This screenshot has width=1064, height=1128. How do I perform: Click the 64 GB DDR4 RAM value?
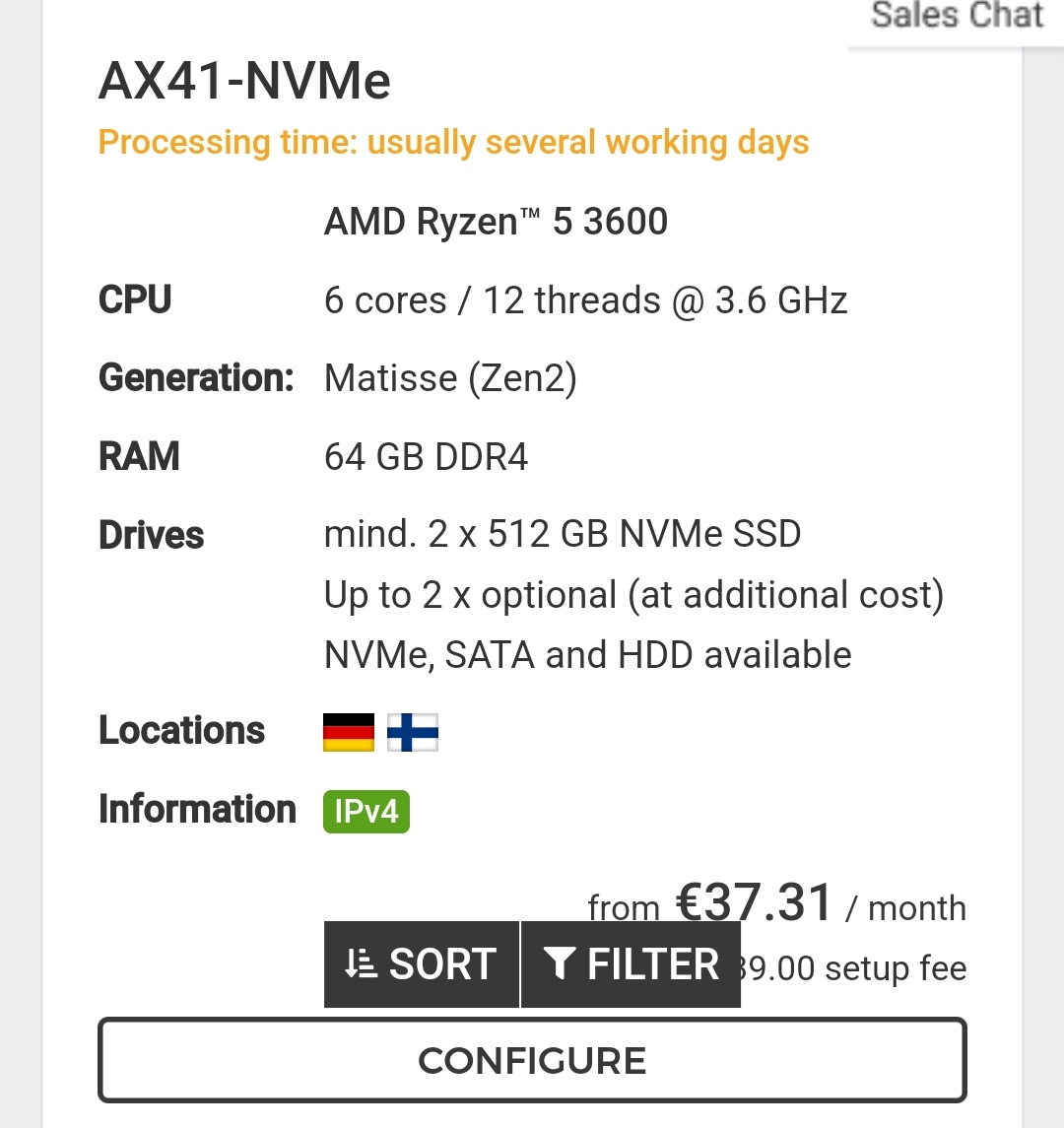(426, 457)
